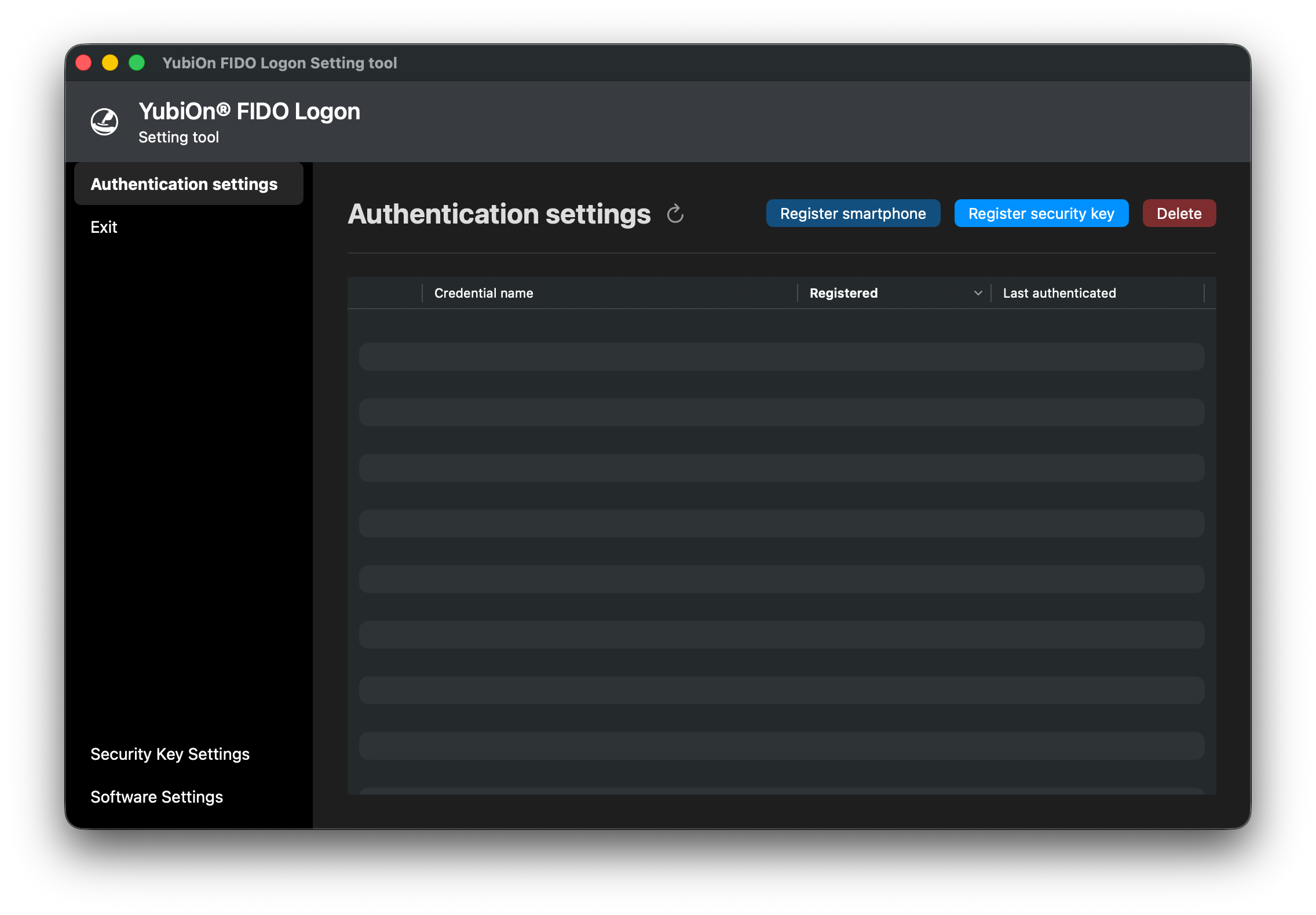Click the refresh icon beside Authentication settings
Viewport: 1316px width, 915px height.
[x=675, y=214]
